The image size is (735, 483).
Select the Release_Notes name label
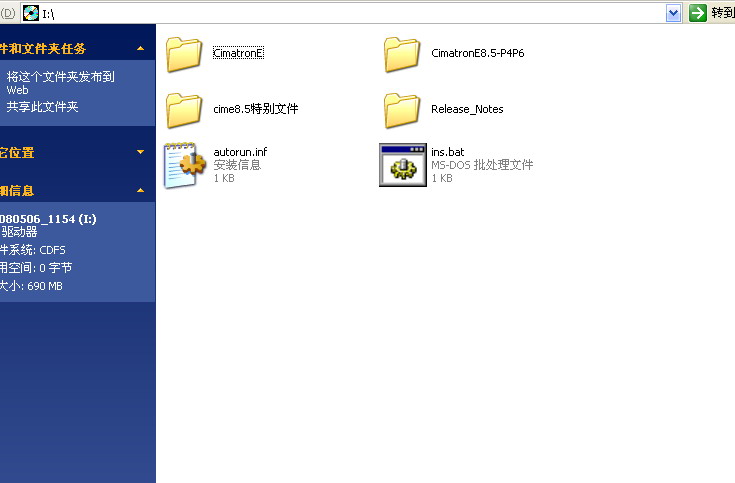click(x=467, y=109)
